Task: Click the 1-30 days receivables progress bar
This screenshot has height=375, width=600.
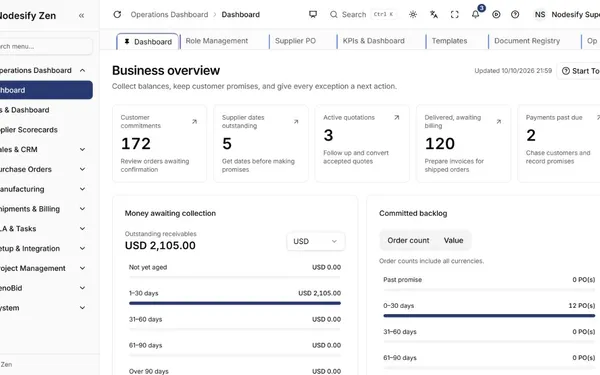Action: 235,303
